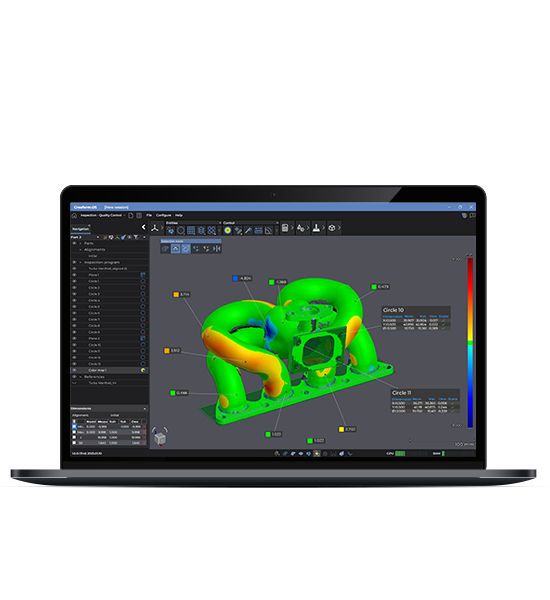
Task: Create a color map with rainbow icon
Action: tap(228, 230)
